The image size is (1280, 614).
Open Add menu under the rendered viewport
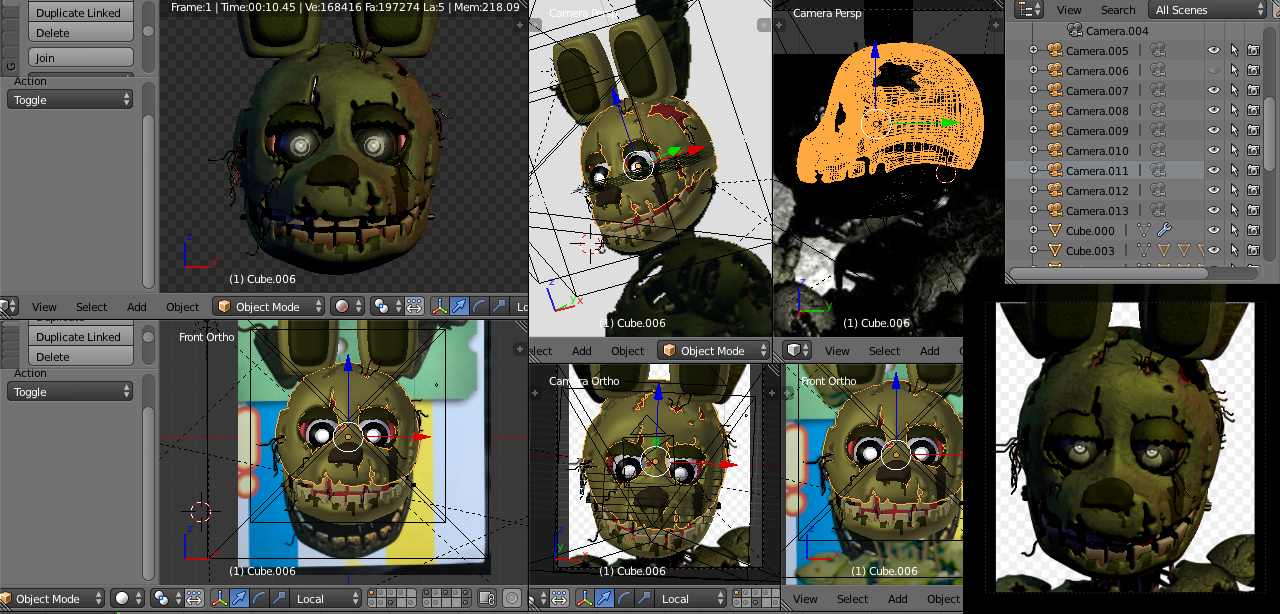(136, 306)
